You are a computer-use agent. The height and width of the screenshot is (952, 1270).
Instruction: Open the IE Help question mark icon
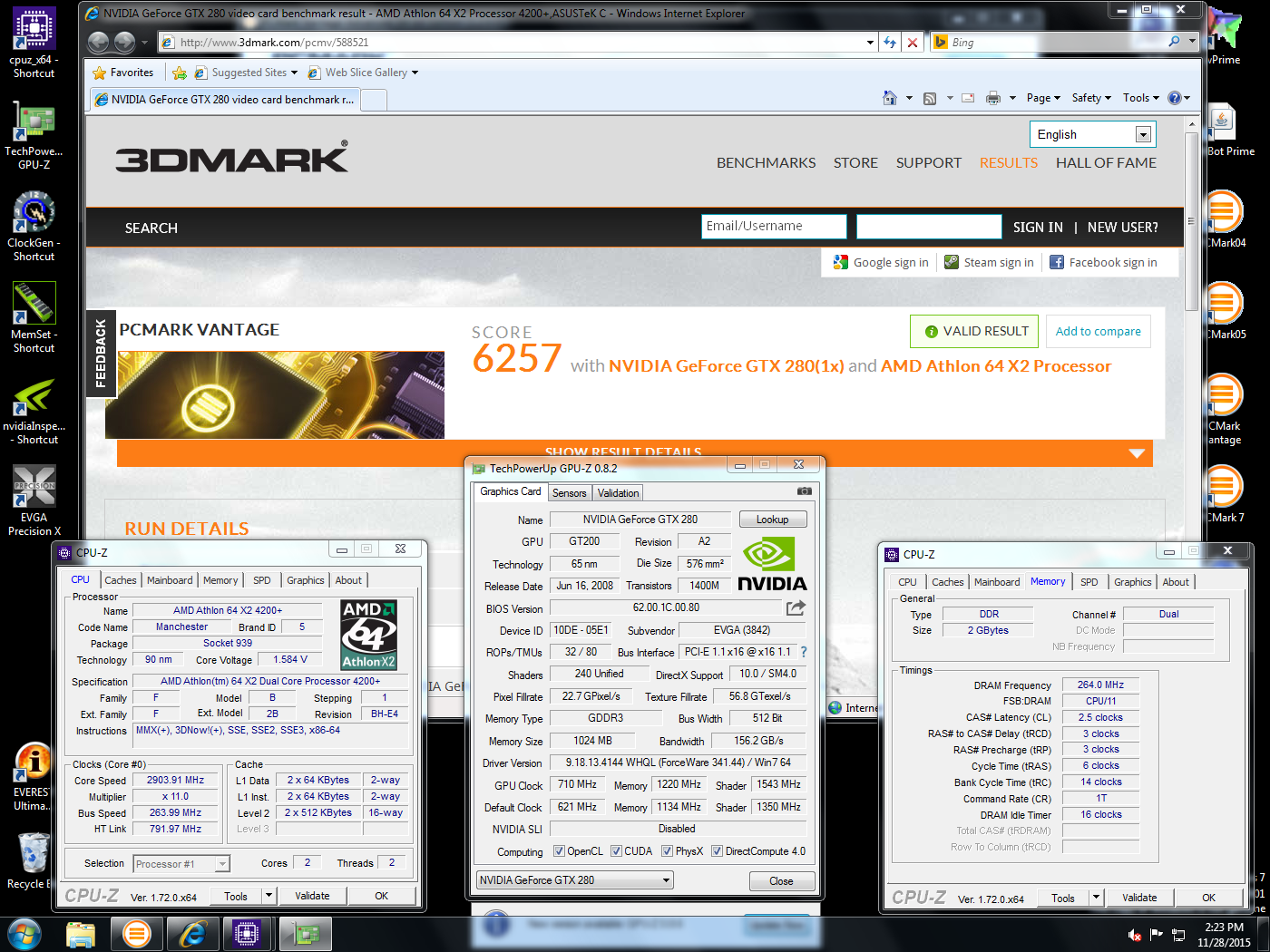(1174, 98)
